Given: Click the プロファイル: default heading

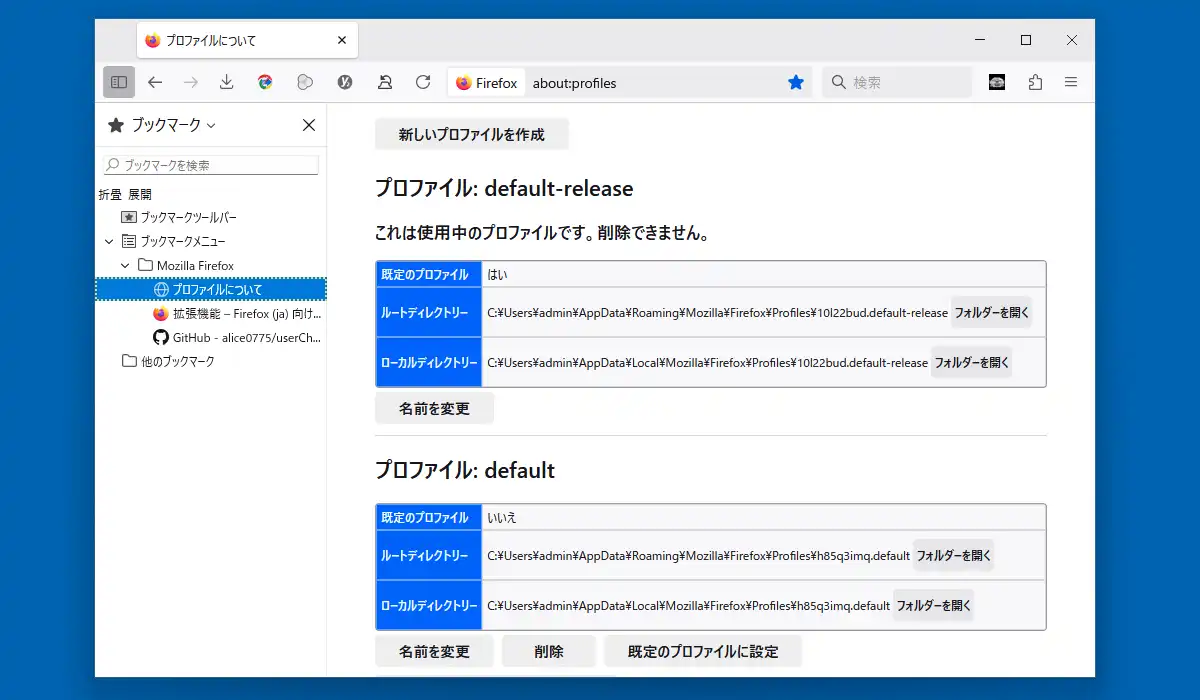Looking at the screenshot, I should click(465, 470).
